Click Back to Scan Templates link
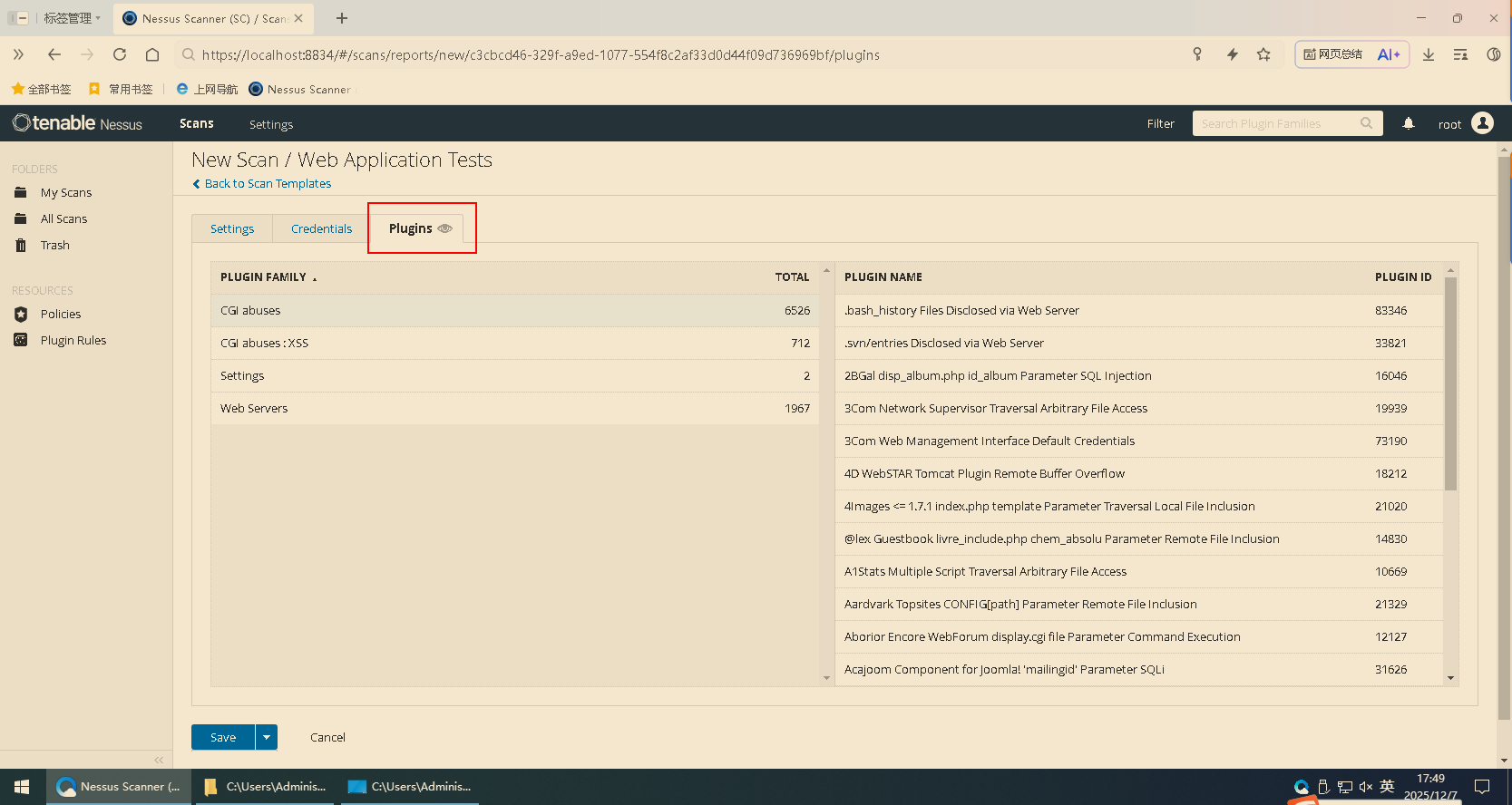Screen dimensions: 1512x805 (268, 184)
